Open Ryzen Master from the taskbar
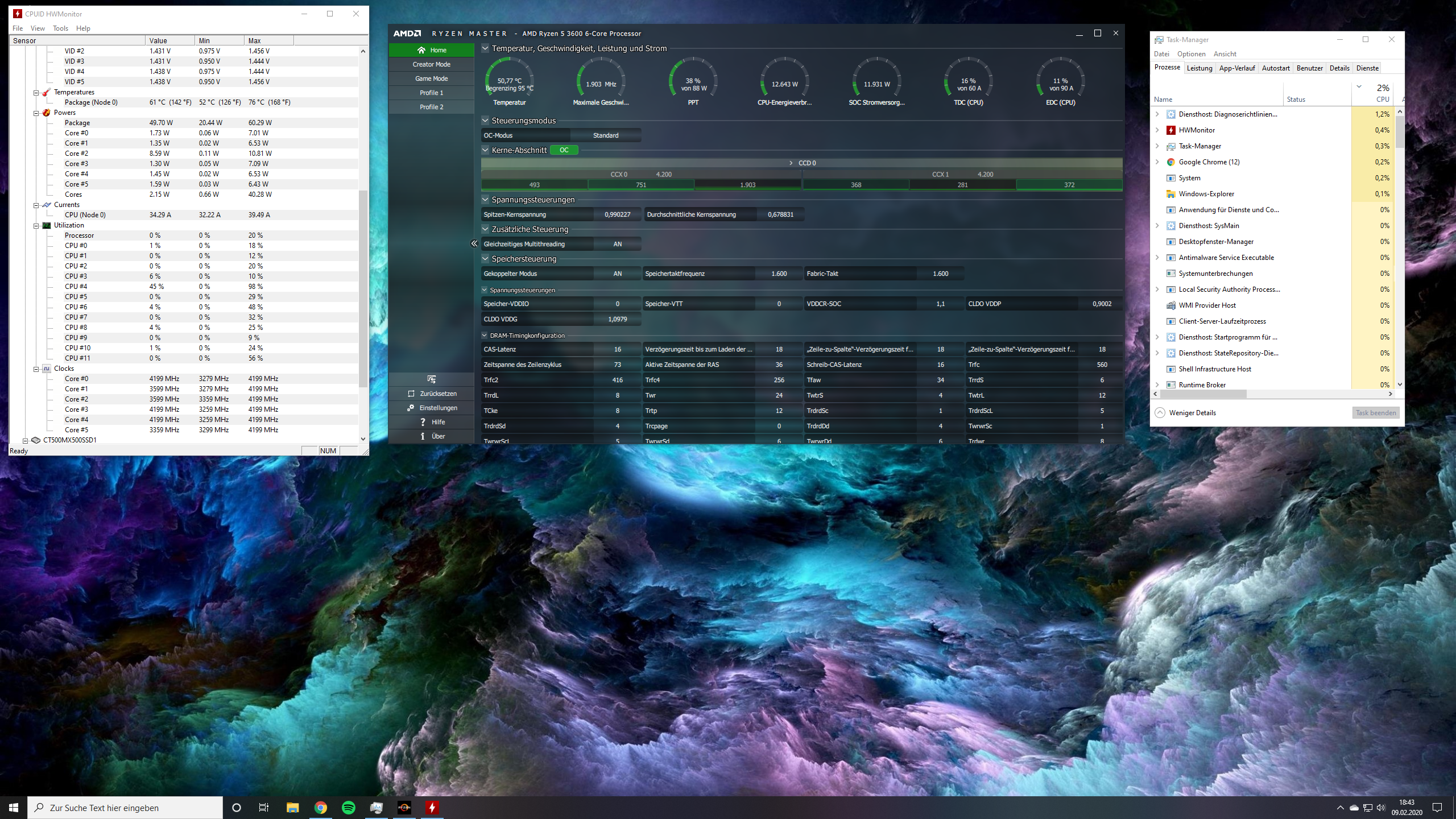This screenshot has height=819, width=1456. point(404,808)
